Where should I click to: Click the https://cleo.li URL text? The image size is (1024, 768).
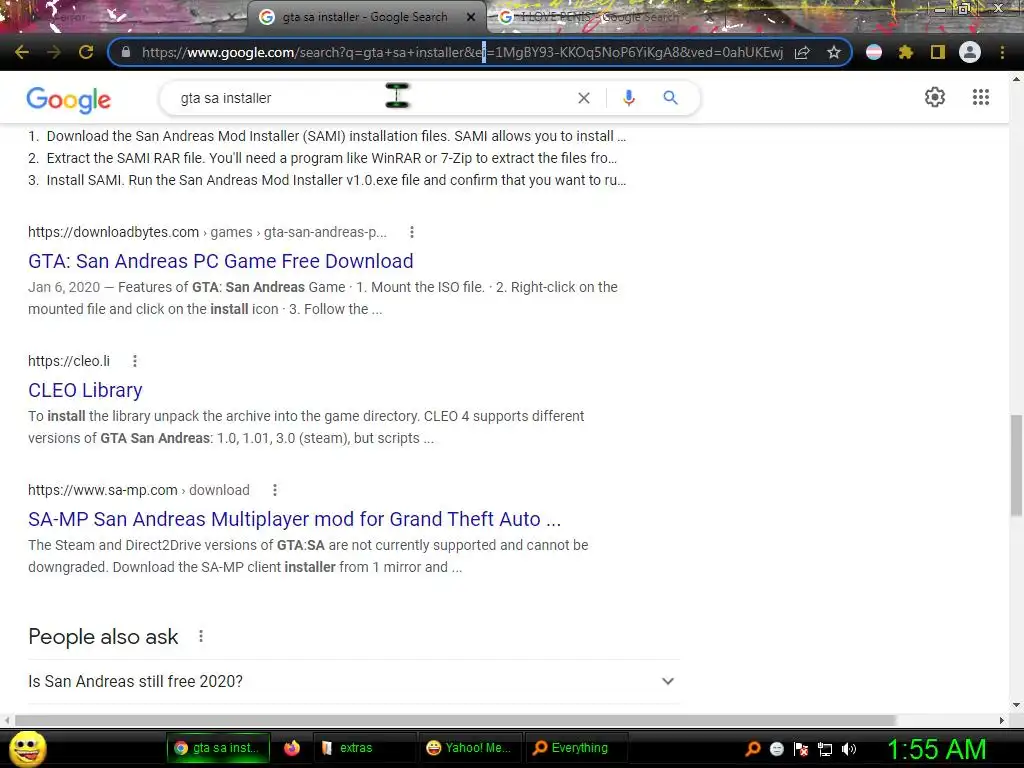click(69, 361)
